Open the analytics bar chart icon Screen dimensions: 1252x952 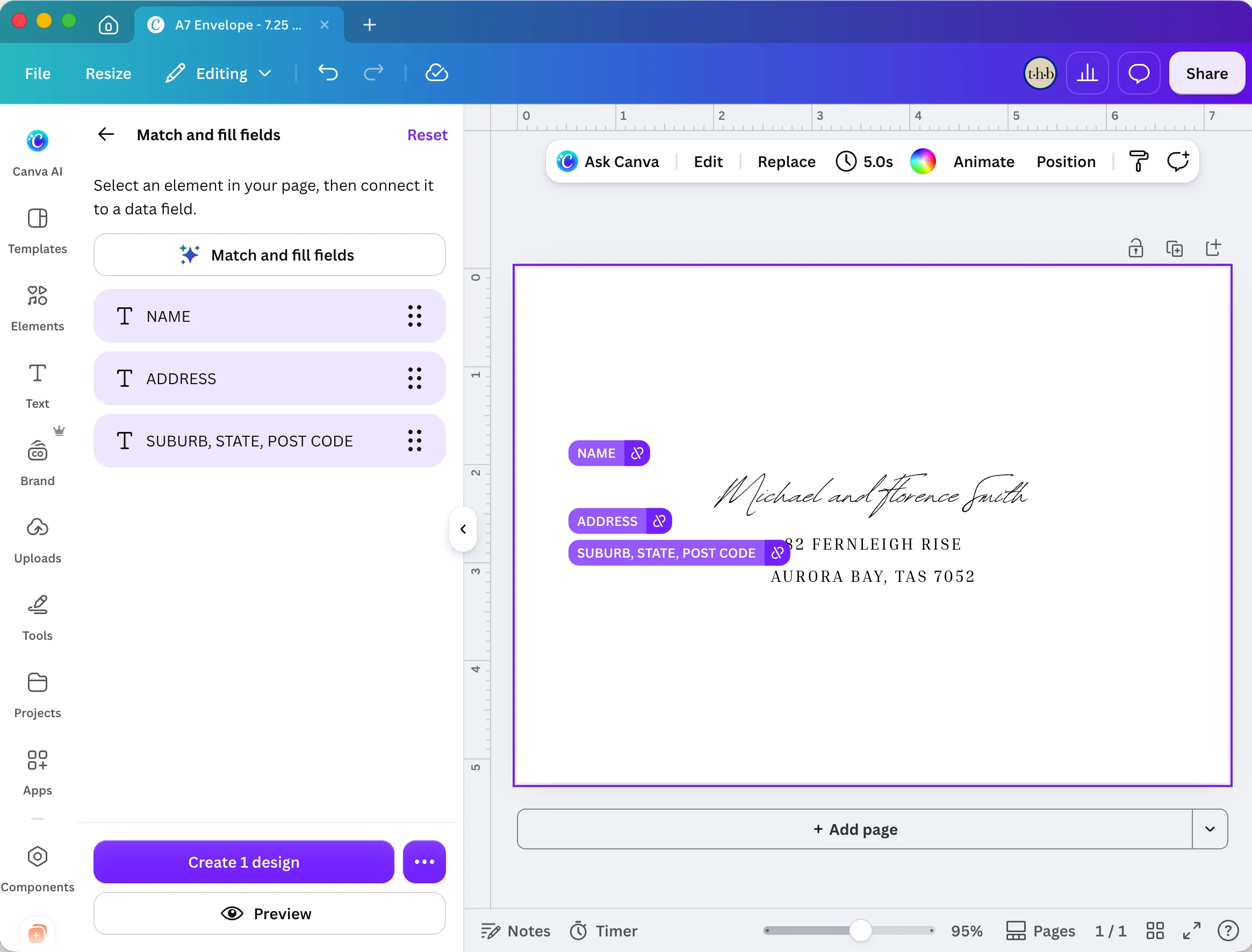[x=1087, y=73]
